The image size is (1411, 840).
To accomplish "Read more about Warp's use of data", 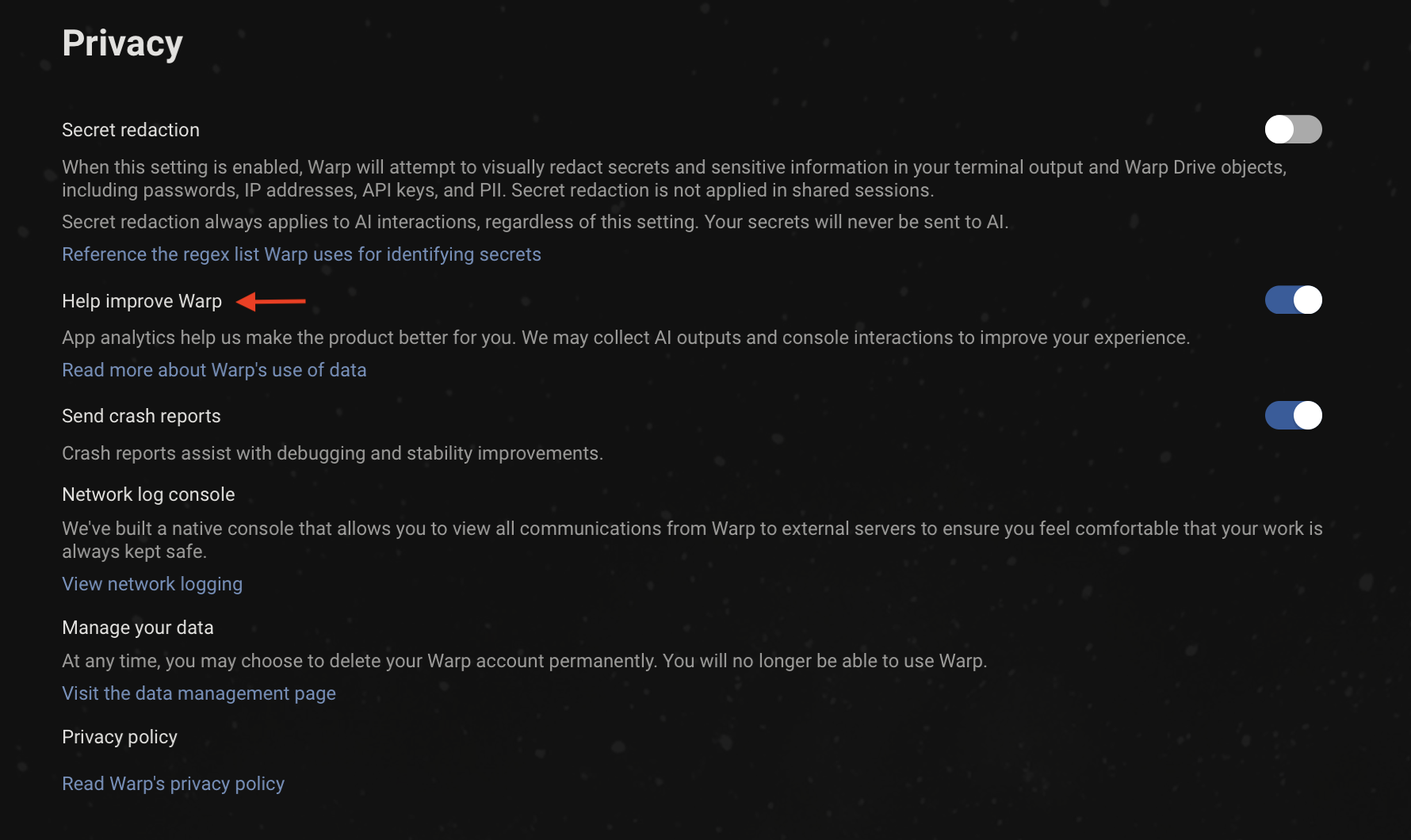I will [214, 370].
